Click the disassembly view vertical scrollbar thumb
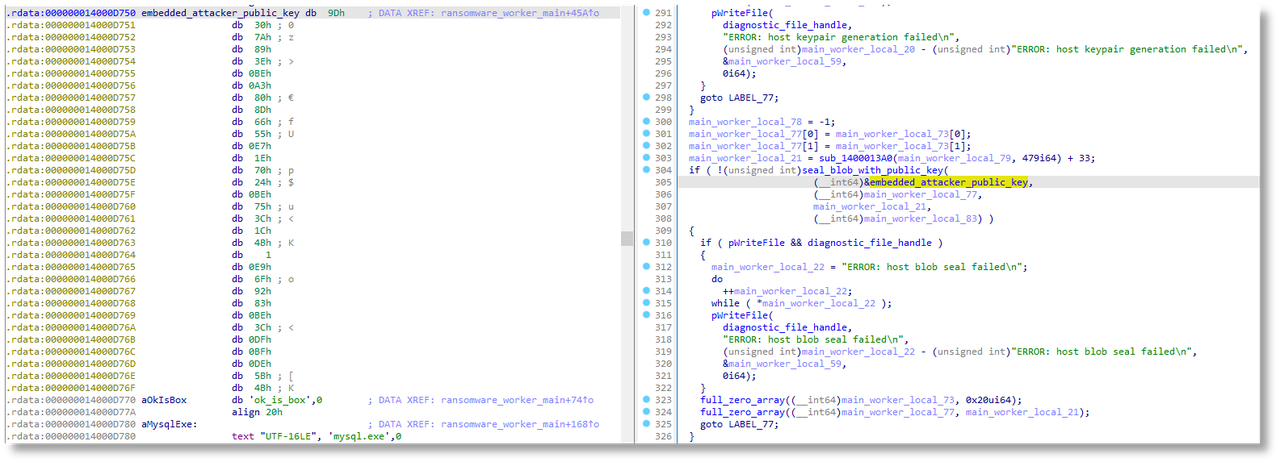The width and height of the screenshot is (1280, 462). 626,238
